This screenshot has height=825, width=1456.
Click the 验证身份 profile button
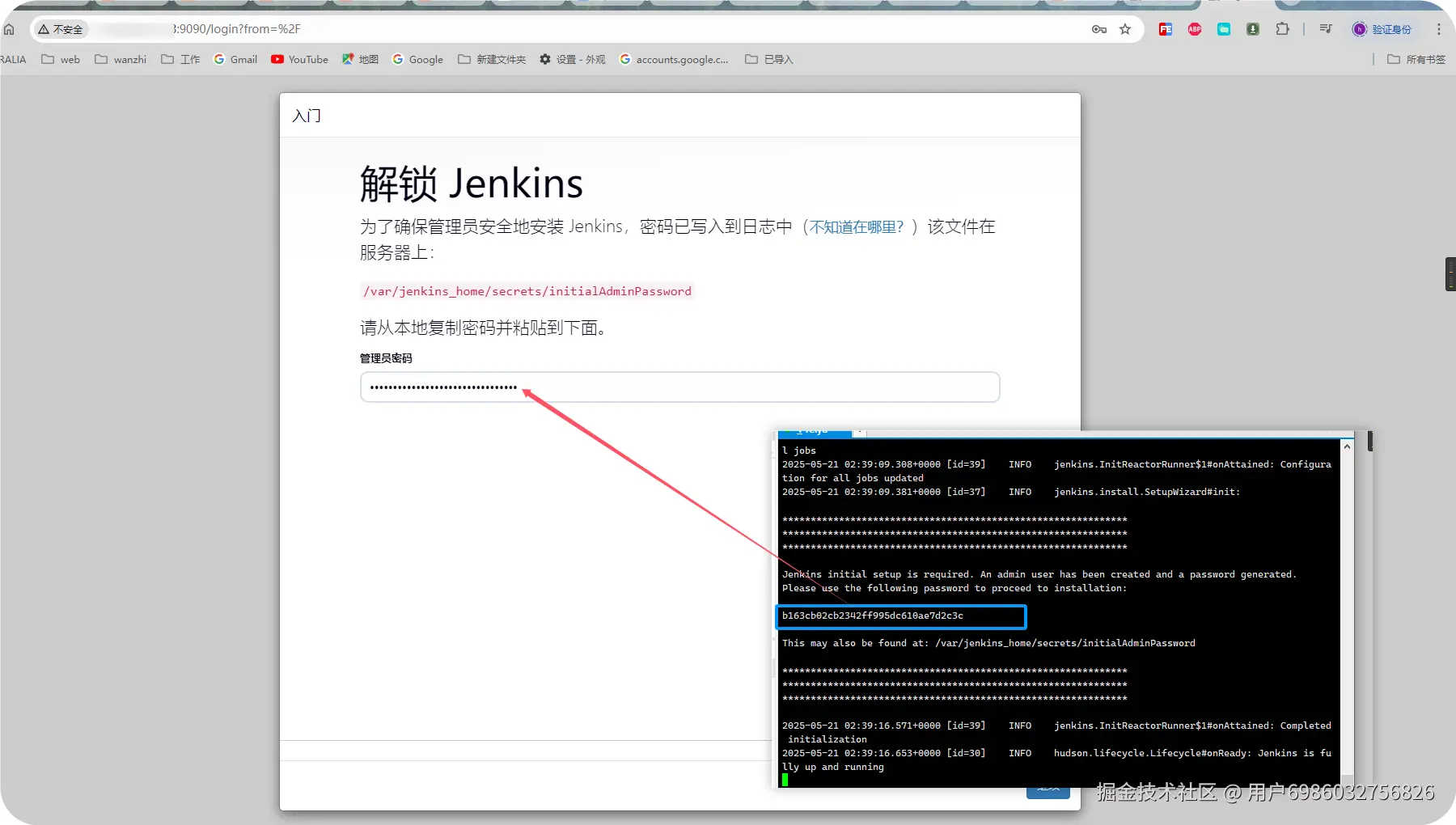[x=1382, y=29]
